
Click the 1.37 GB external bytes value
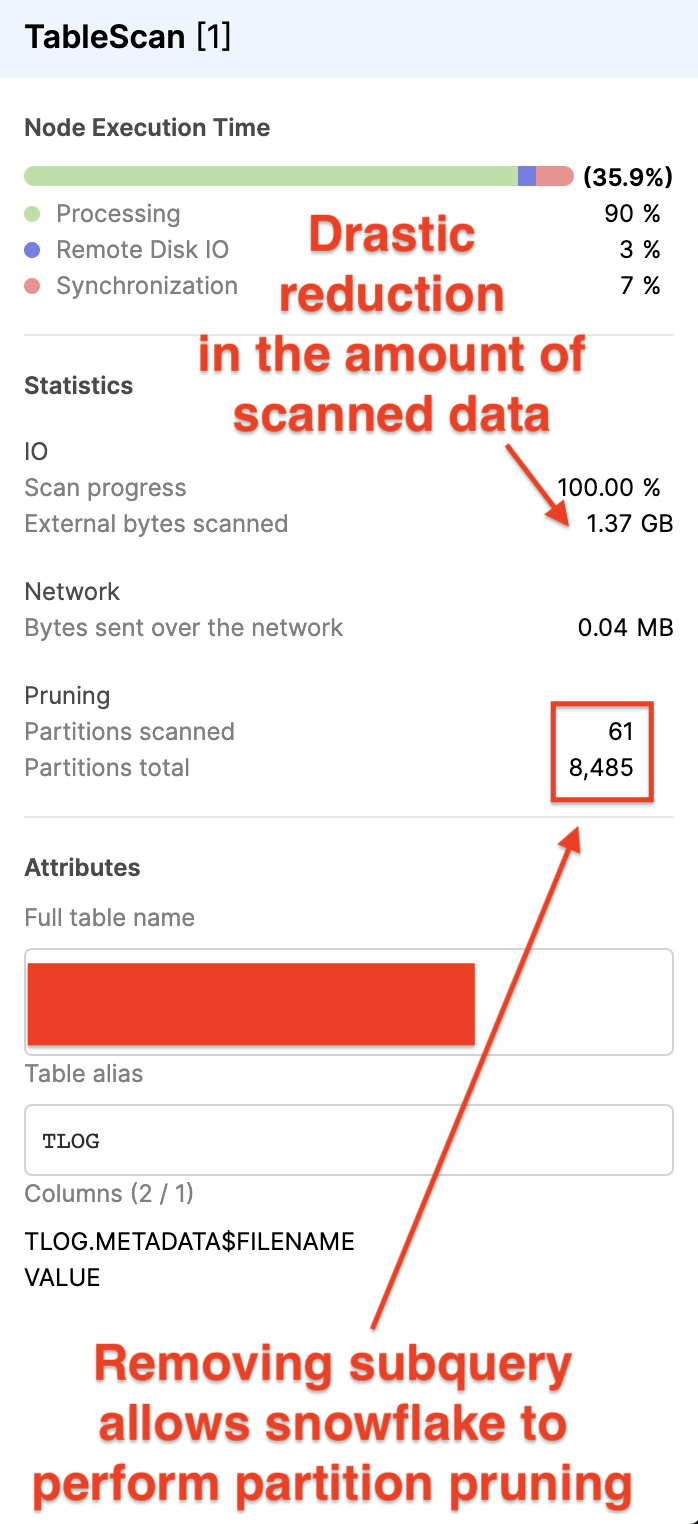point(629,524)
